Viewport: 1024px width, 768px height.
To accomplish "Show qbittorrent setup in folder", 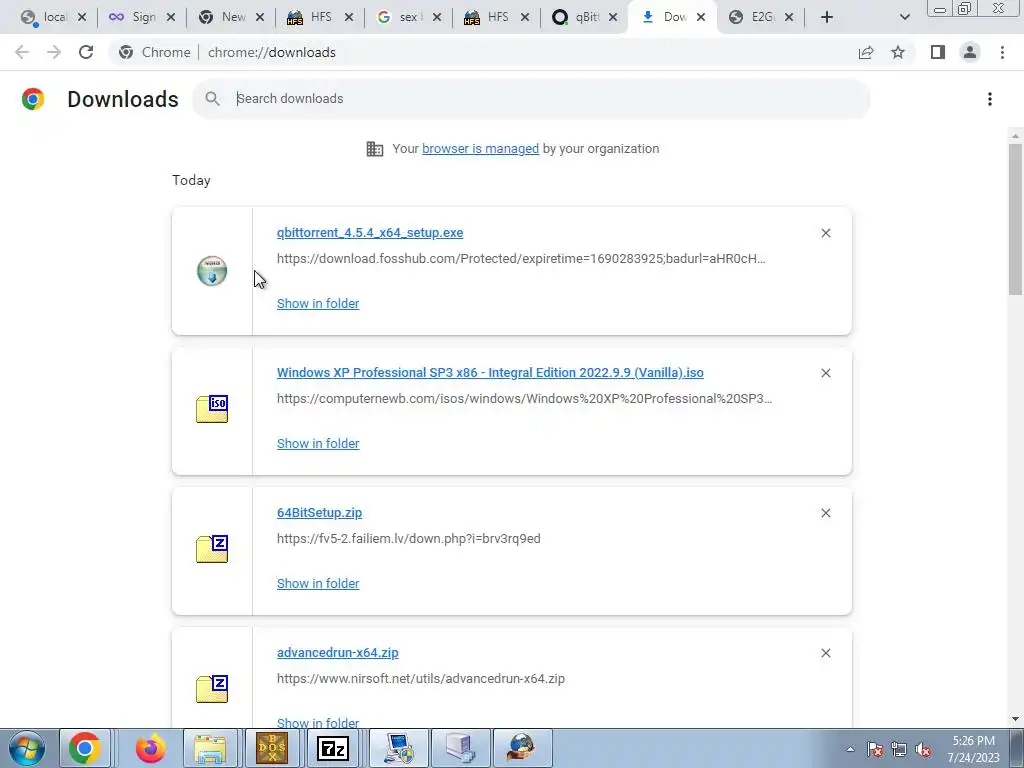I will click(x=318, y=304).
